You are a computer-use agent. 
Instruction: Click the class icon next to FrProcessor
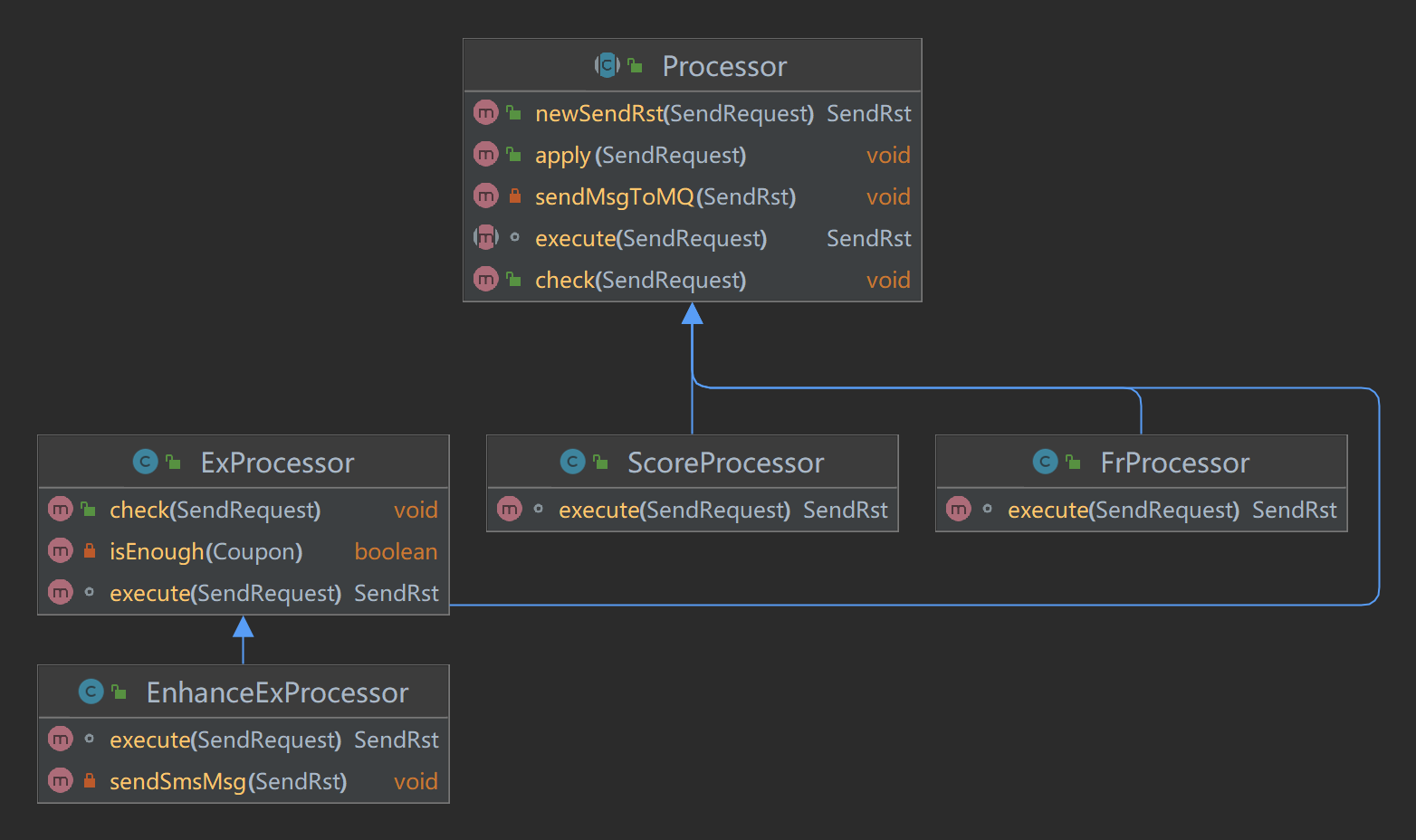tap(1045, 462)
